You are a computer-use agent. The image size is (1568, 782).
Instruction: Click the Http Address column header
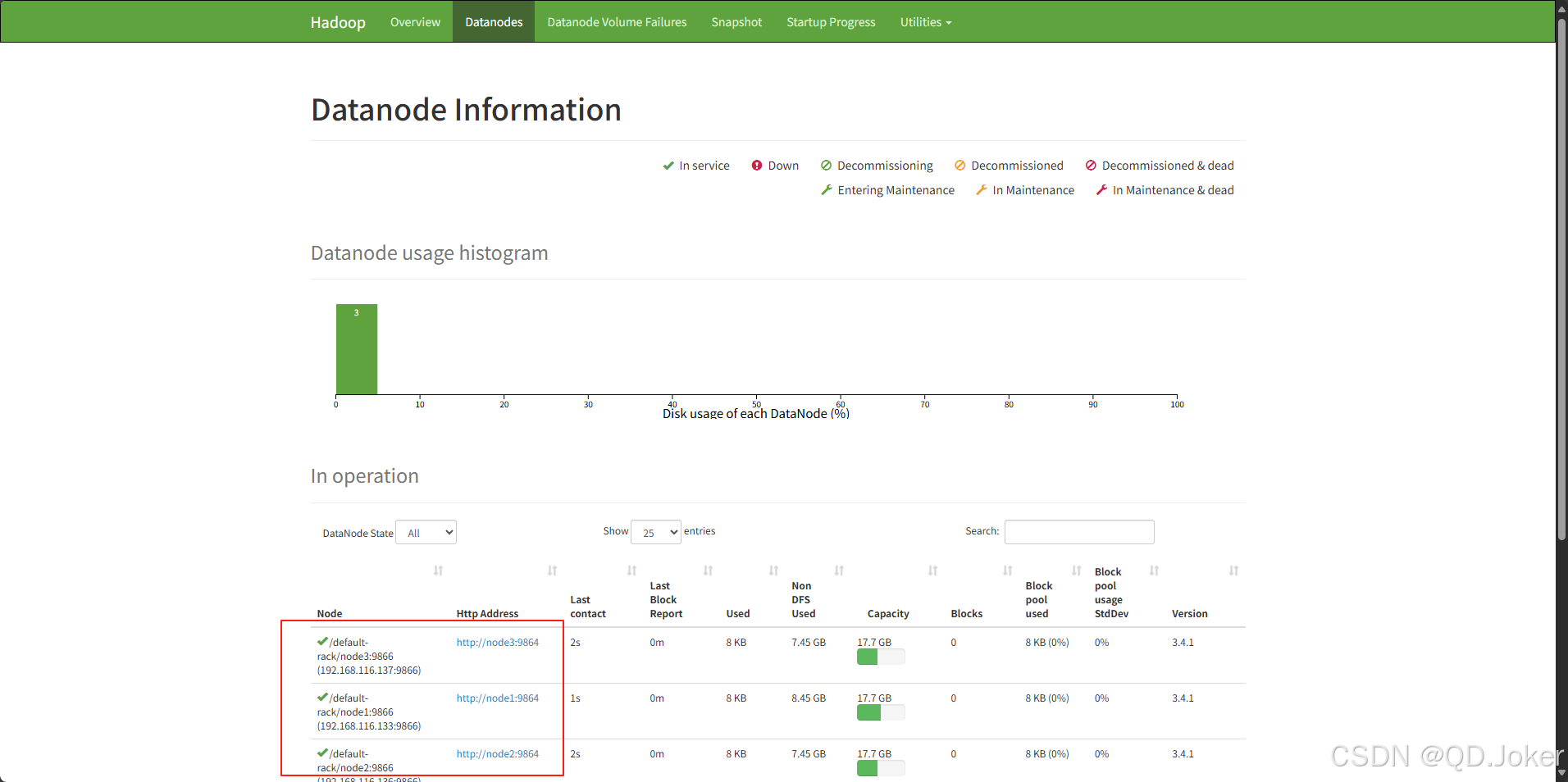(x=487, y=614)
